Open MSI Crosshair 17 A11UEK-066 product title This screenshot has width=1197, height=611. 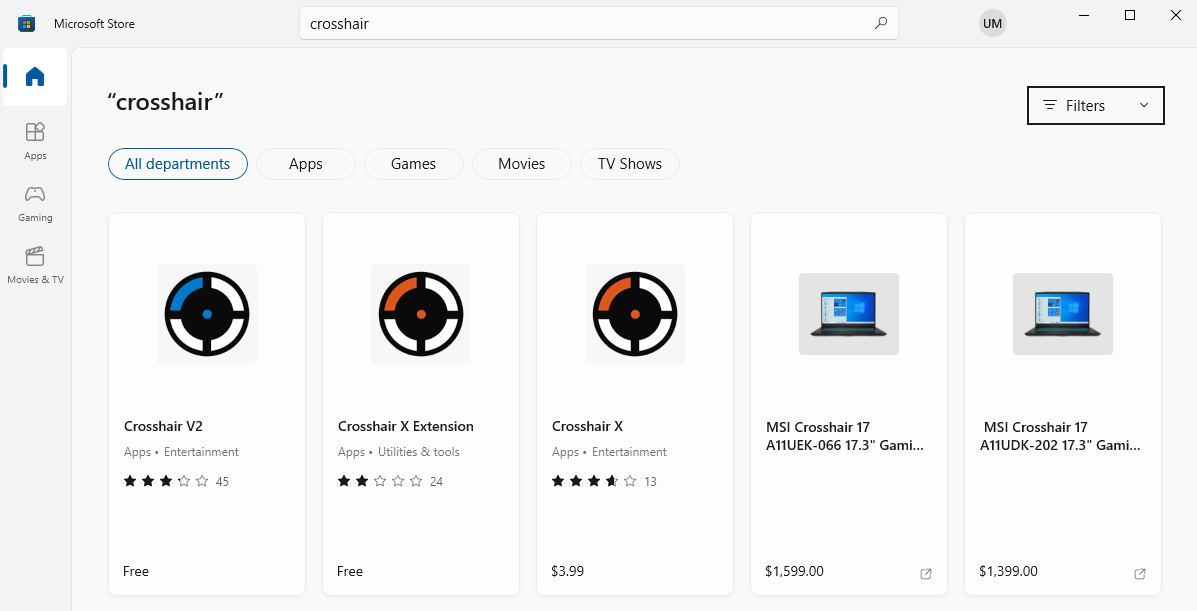[845, 436]
